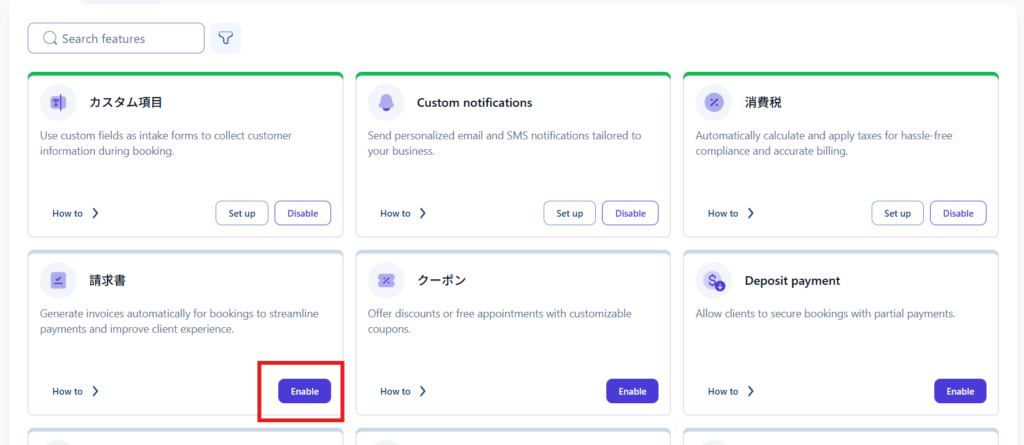The height and width of the screenshot is (445, 1024).
Task: Expand How to for Custom notifications
Action: 404,213
